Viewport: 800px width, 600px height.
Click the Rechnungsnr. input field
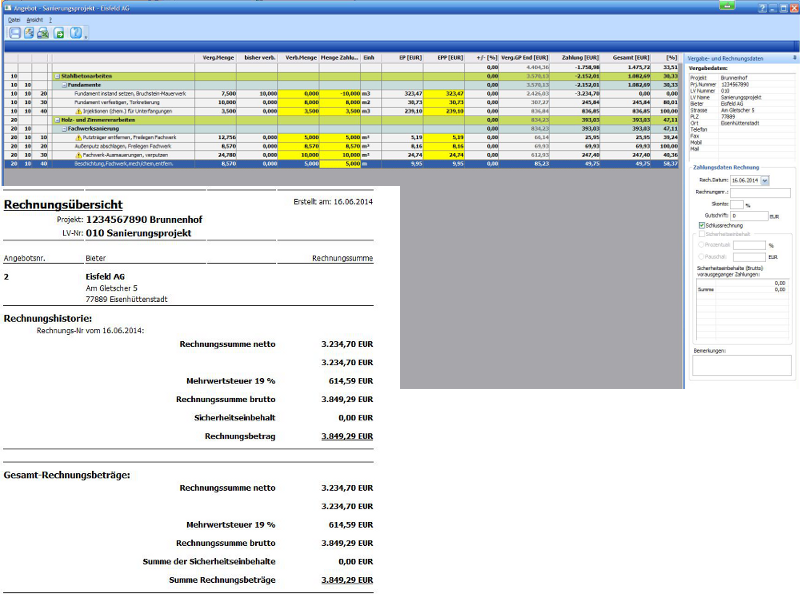760,193
